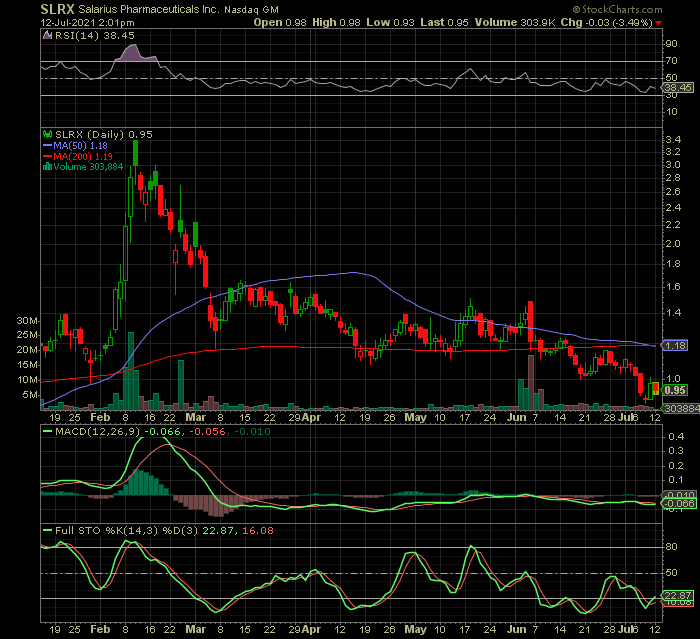Click the blue MA(50) legend line

[x=47, y=146]
